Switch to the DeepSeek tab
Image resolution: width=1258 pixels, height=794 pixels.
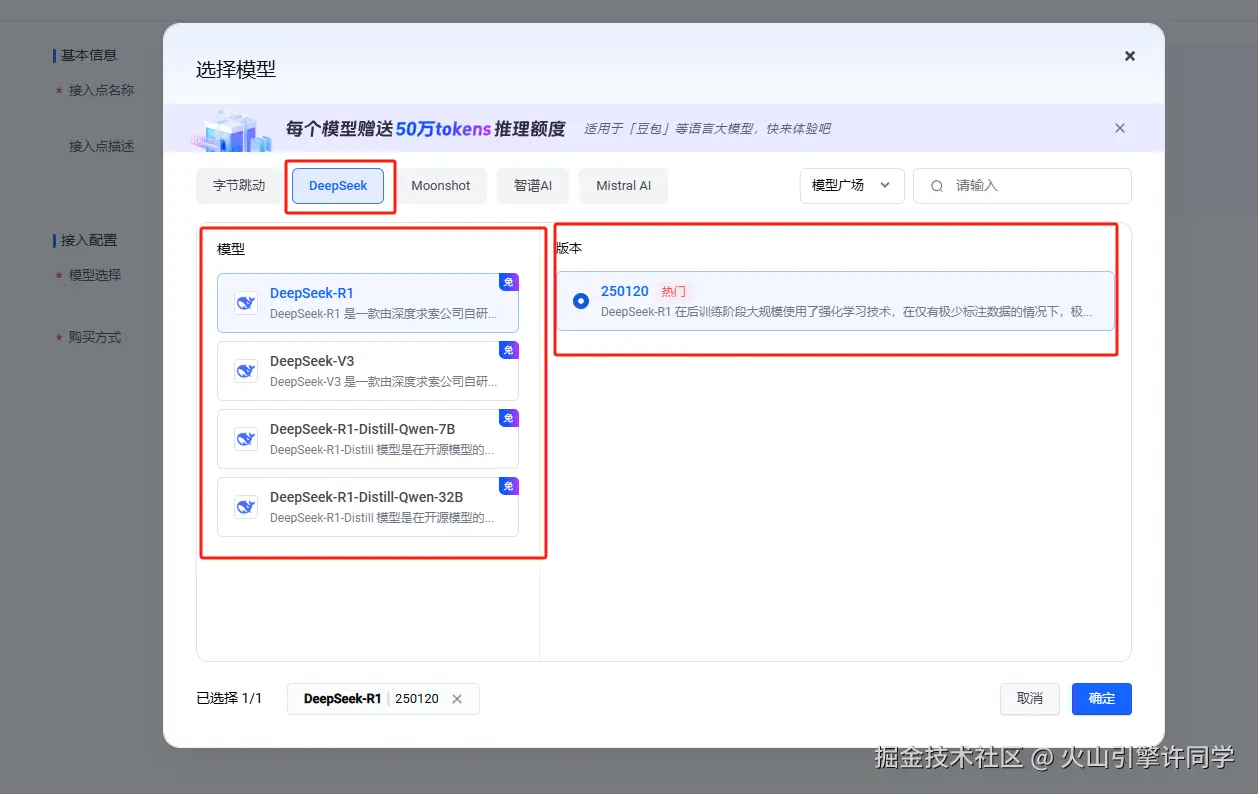(x=338, y=186)
